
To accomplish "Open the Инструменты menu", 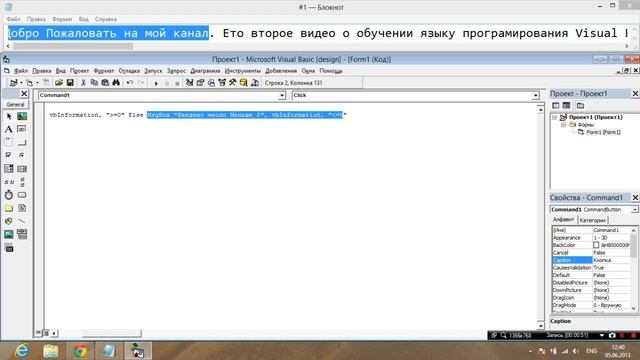I will pos(242,71).
